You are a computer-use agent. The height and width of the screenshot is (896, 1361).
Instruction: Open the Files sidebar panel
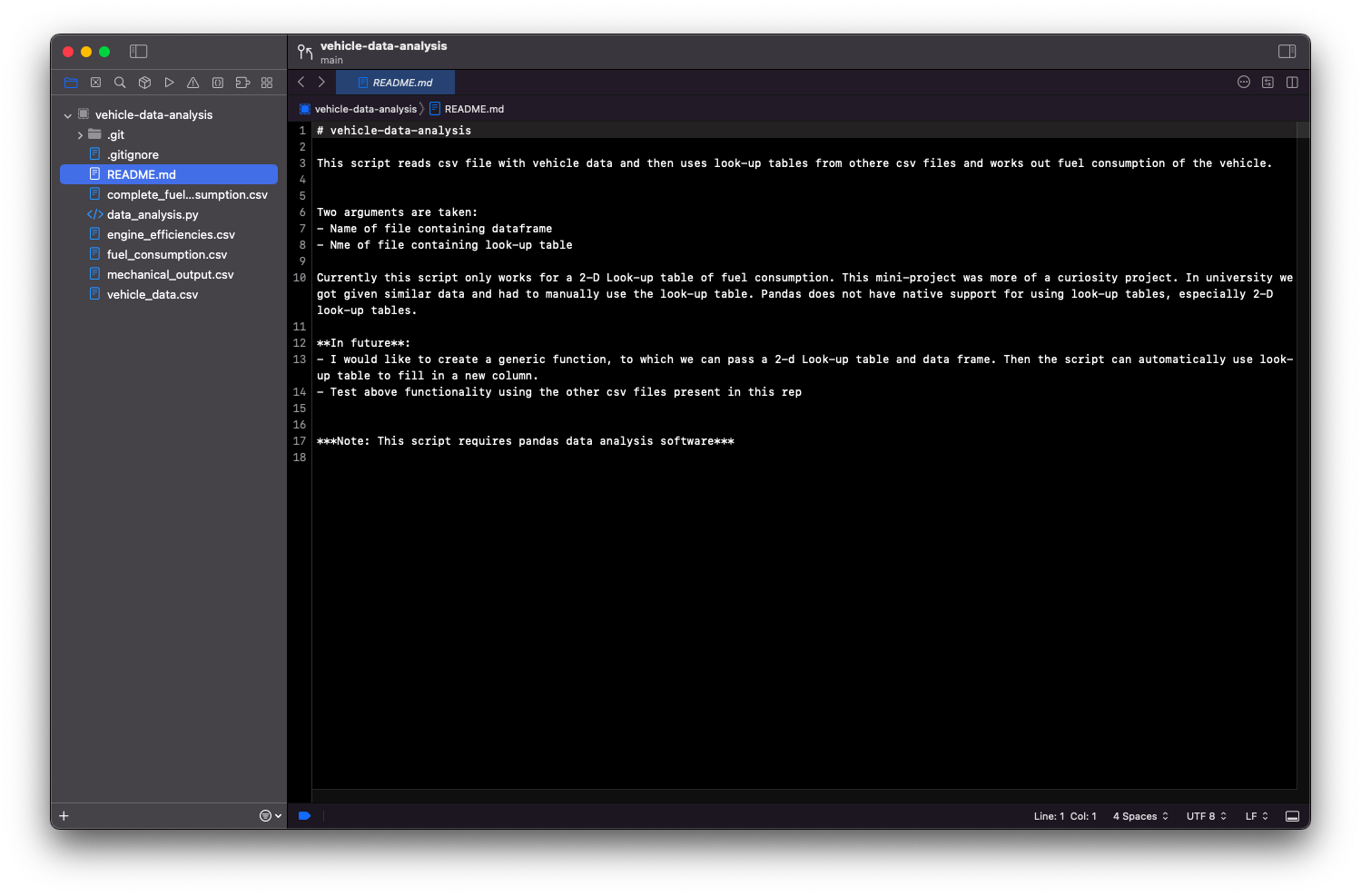pyautogui.click(x=71, y=82)
